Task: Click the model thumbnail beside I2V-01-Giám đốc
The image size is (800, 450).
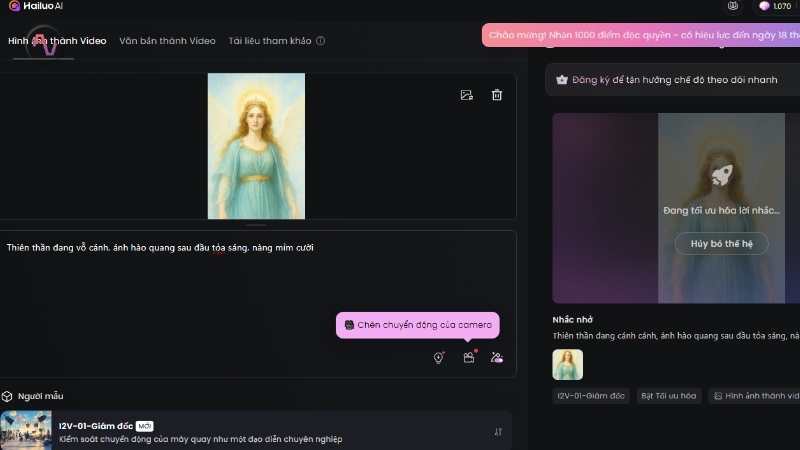Action: 26,431
